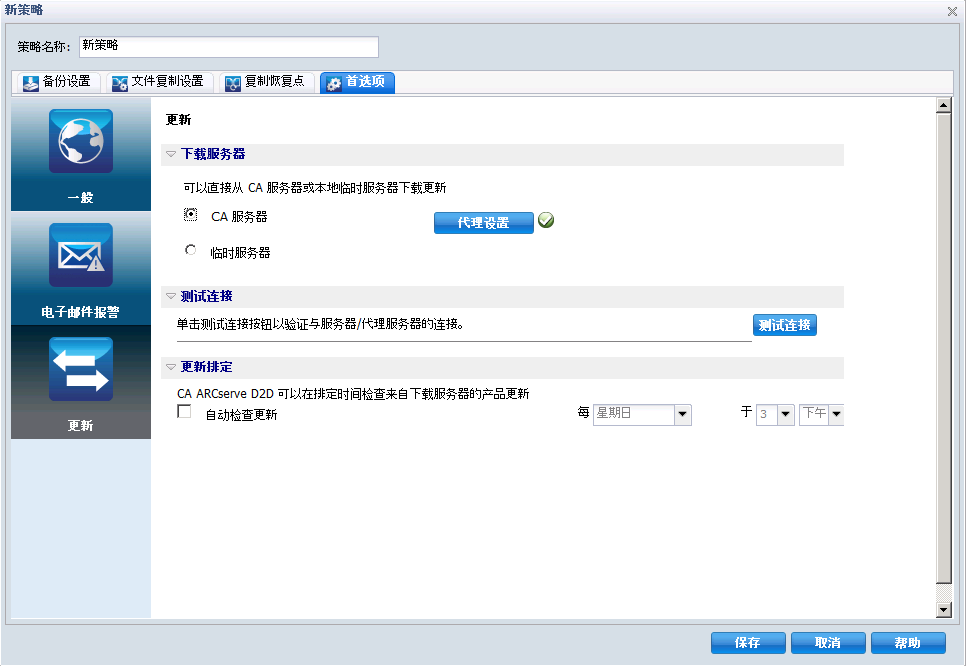Open the 一般 settings via globe icon
This screenshot has height=666, width=966.
[80, 141]
